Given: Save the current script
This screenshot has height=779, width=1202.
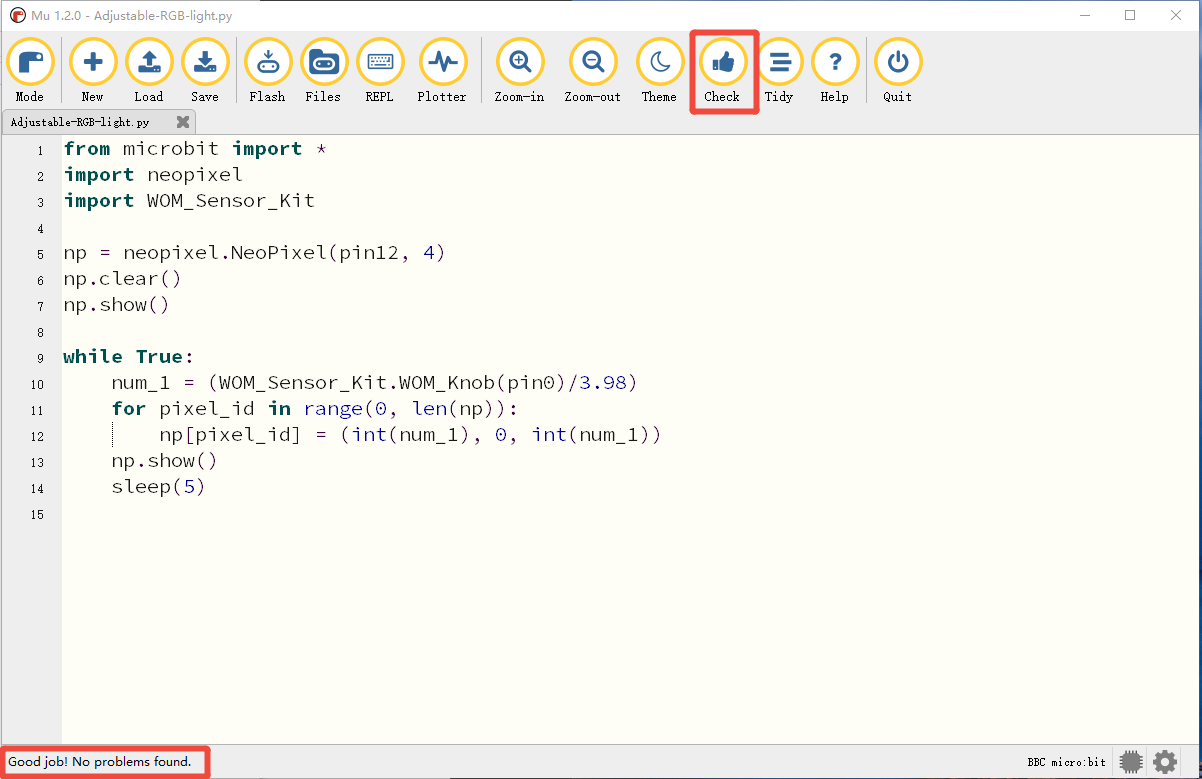Looking at the screenshot, I should (x=205, y=71).
